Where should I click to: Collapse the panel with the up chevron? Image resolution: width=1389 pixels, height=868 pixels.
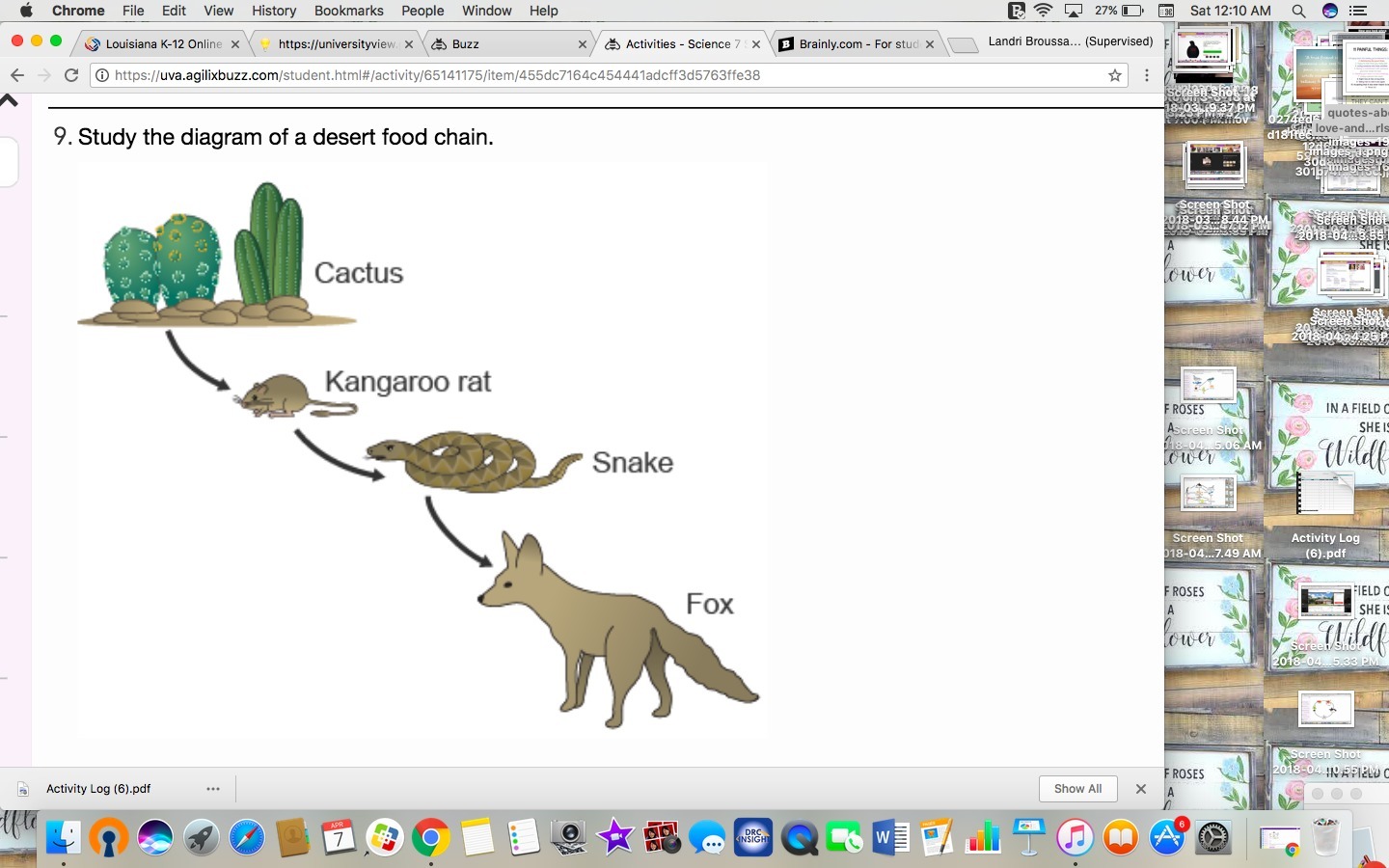pos(10,100)
